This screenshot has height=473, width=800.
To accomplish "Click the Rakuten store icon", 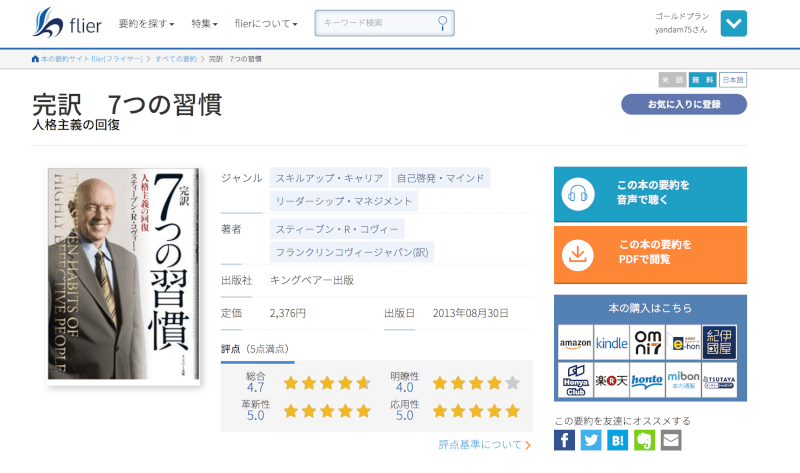I will coord(611,381).
